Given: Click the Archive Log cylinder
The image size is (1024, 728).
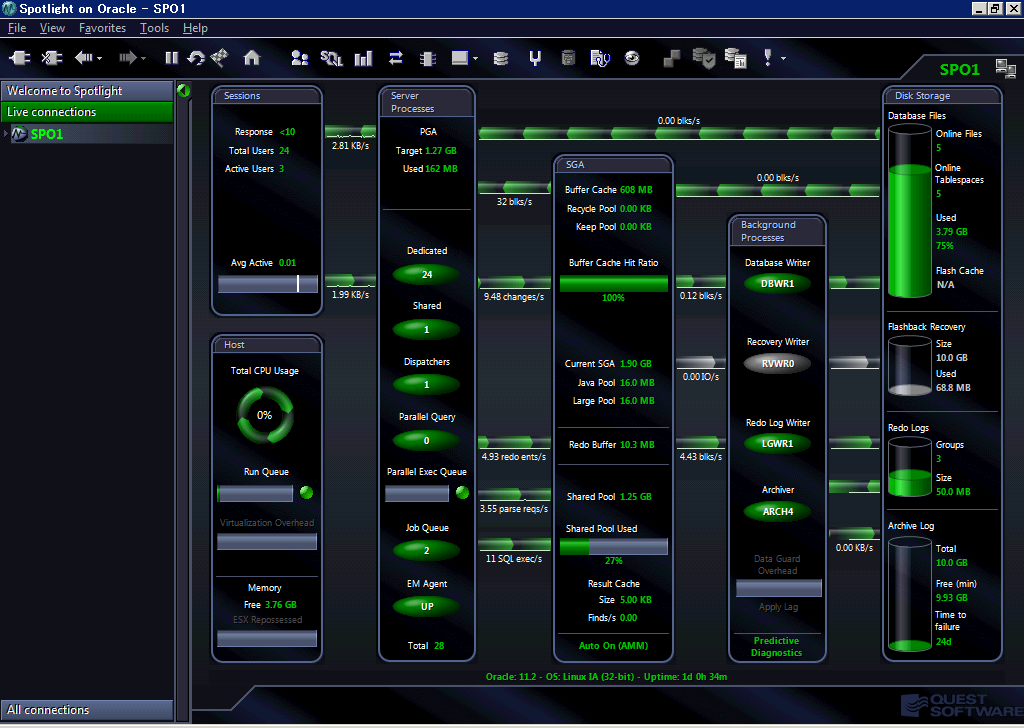Looking at the screenshot, I should click(x=909, y=594).
